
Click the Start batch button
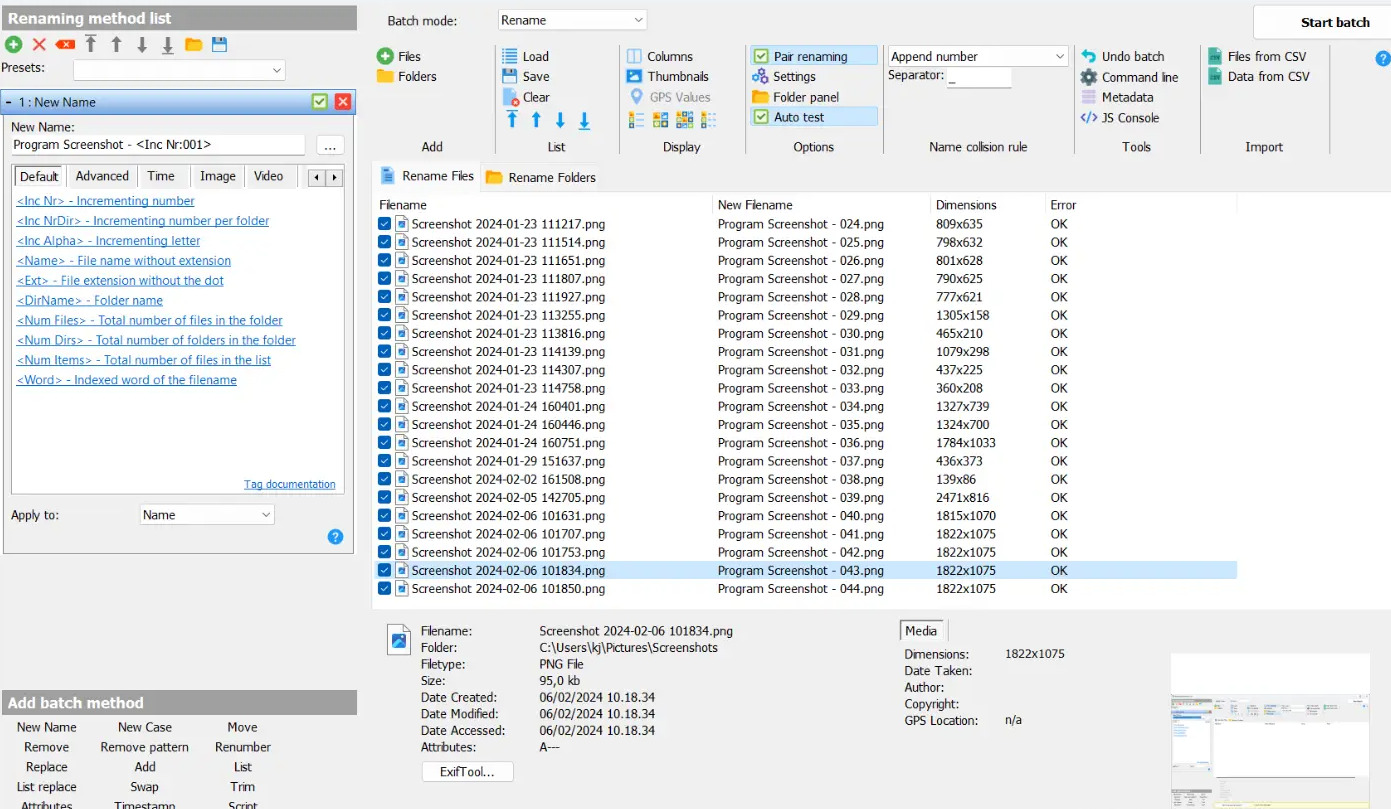tap(1321, 22)
